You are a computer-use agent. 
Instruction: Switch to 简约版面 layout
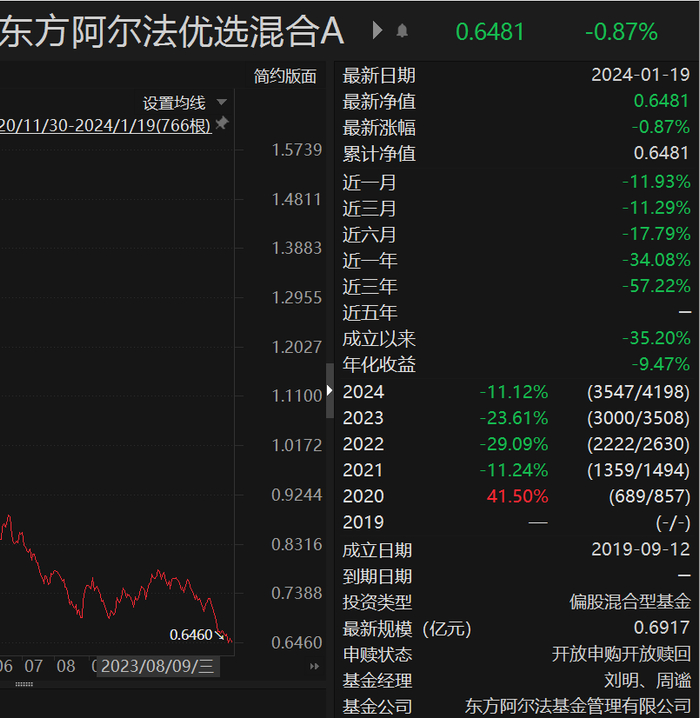coord(285,76)
